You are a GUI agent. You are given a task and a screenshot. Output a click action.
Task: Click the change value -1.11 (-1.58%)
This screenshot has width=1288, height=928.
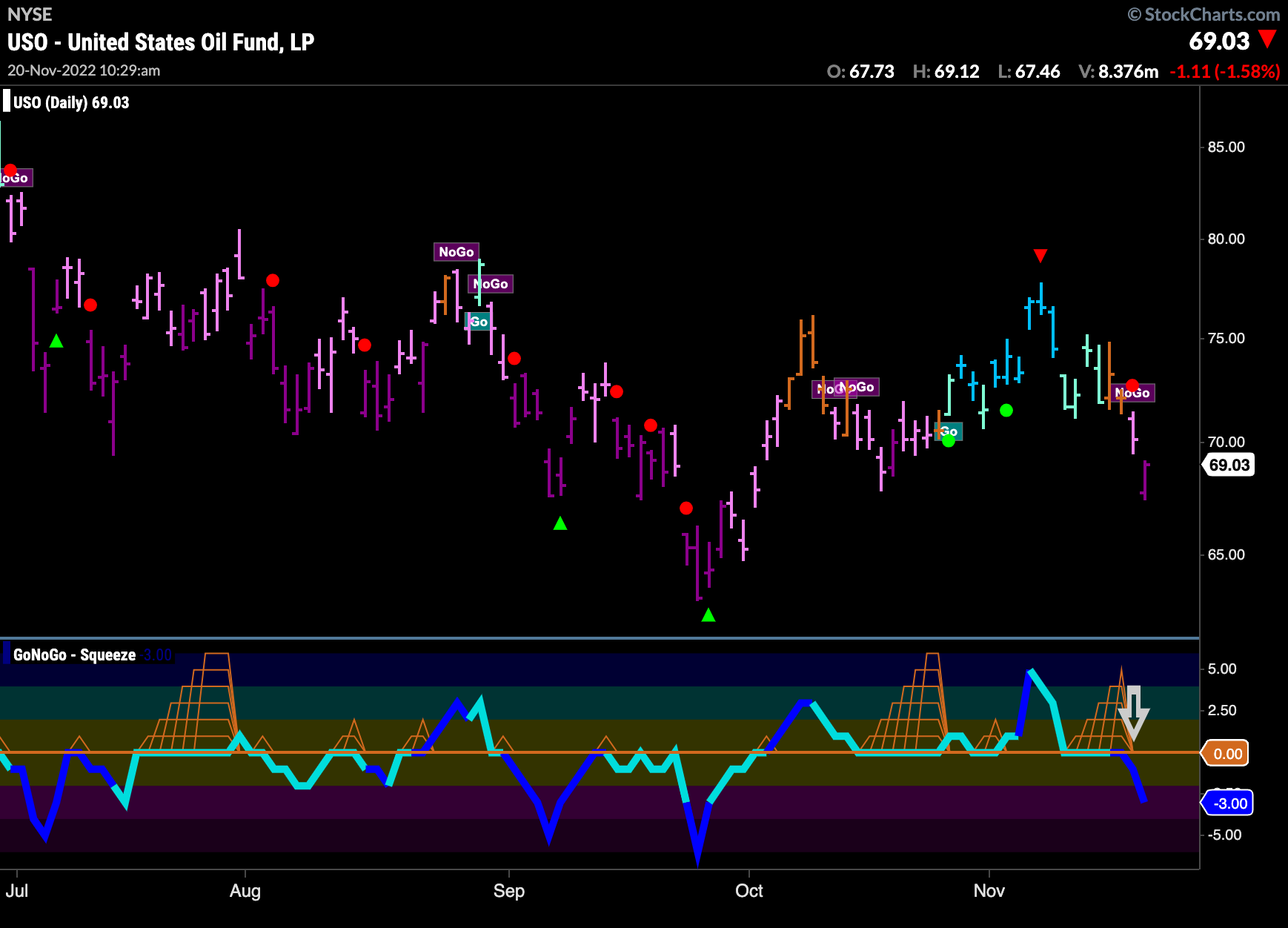click(x=1225, y=71)
